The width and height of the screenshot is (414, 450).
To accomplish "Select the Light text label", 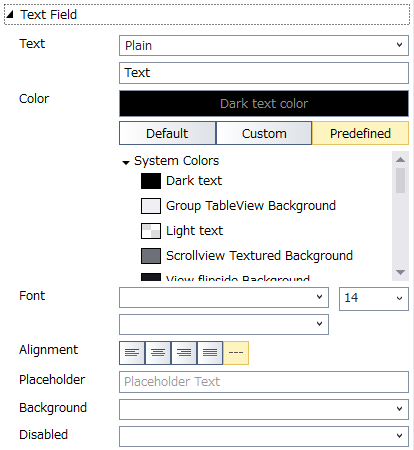I will click(x=195, y=231).
